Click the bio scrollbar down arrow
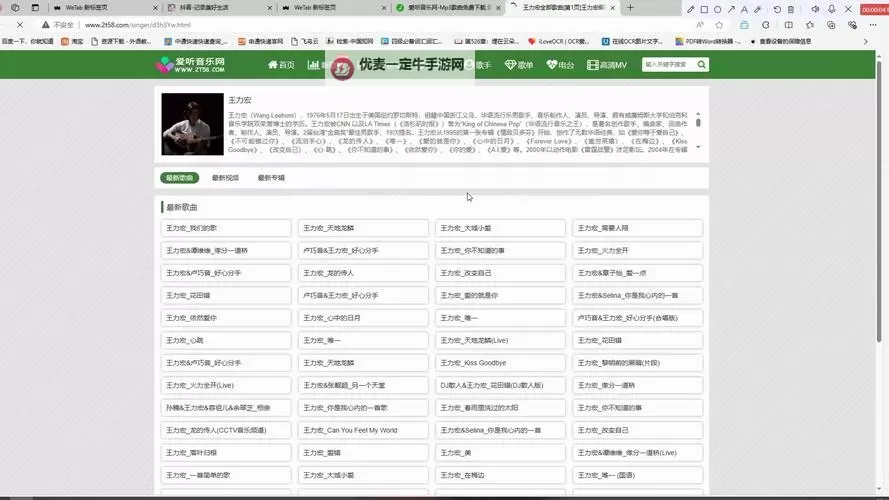Image resolution: width=889 pixels, height=500 pixels. point(698,147)
